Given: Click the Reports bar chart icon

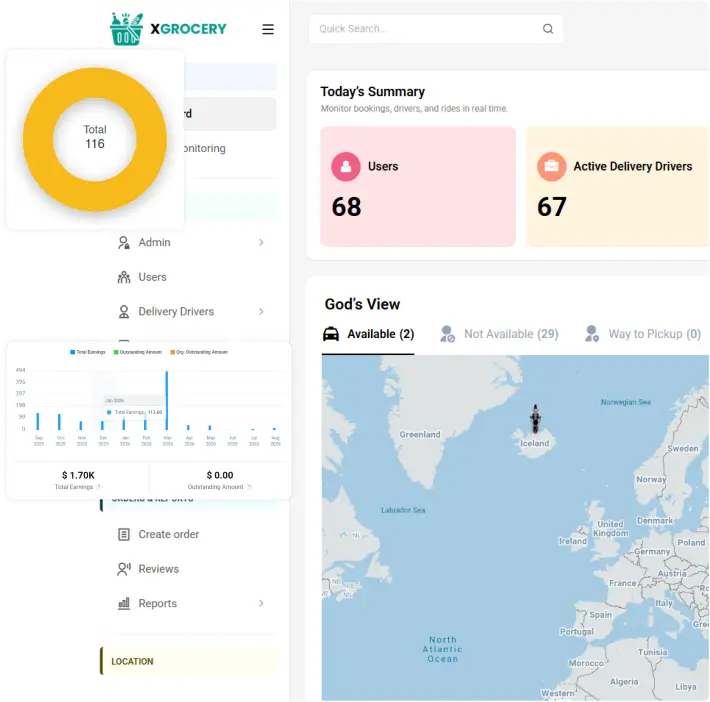Looking at the screenshot, I should (x=124, y=603).
